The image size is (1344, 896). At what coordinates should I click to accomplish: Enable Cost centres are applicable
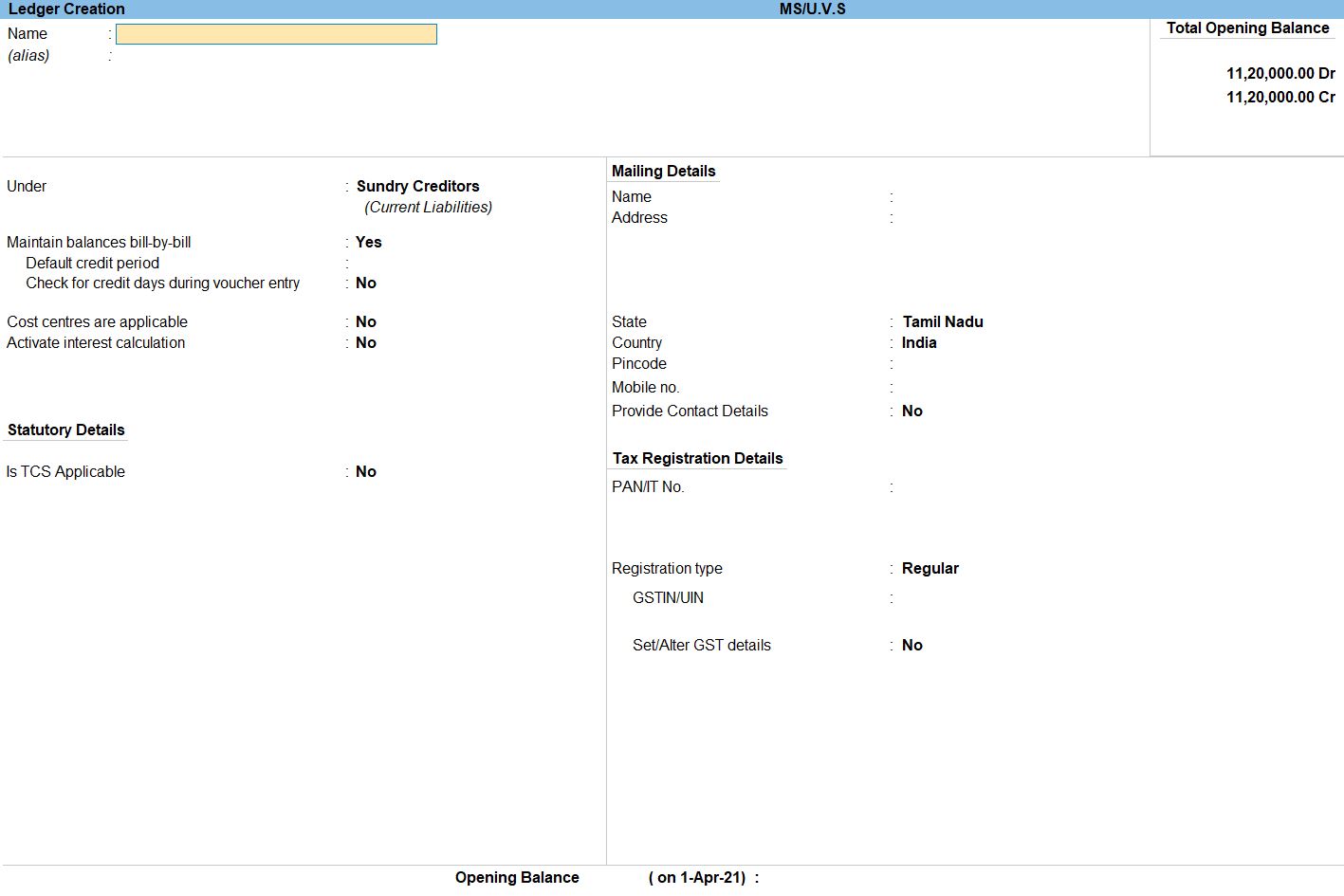[366, 321]
